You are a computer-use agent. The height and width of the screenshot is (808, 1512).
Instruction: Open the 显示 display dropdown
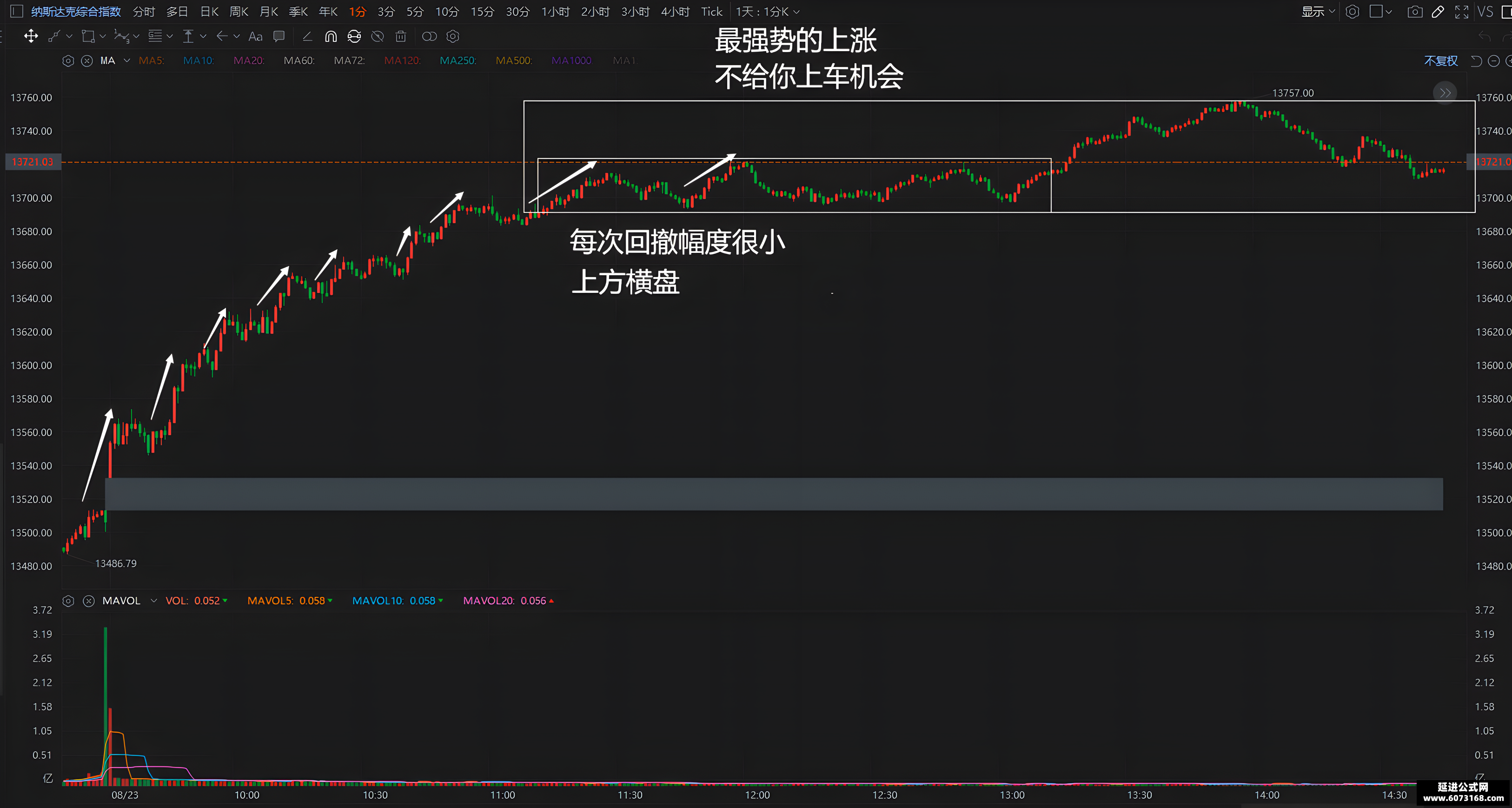point(1318,12)
